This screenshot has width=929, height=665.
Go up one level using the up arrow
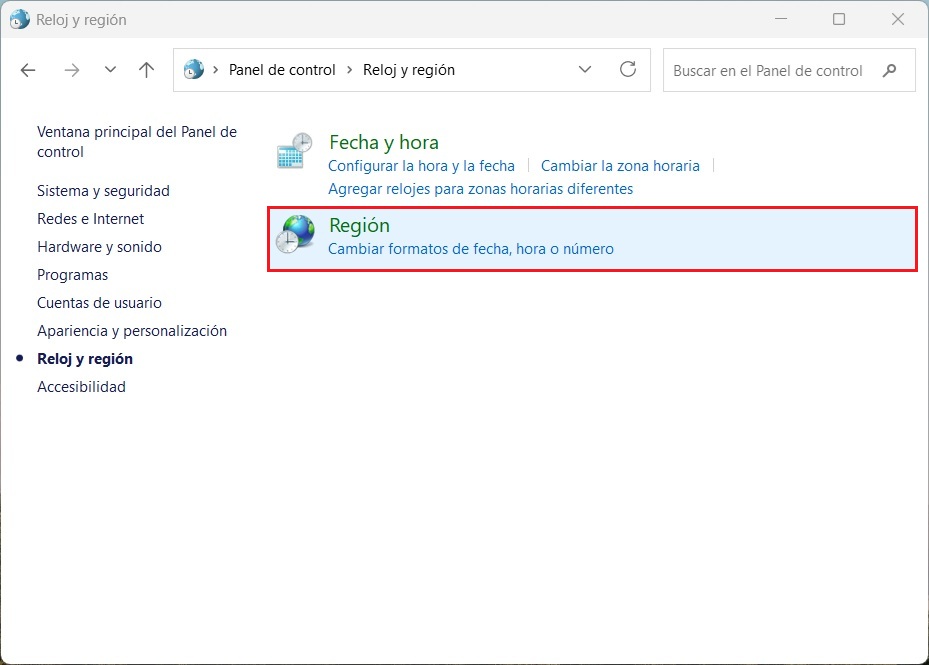(x=145, y=70)
